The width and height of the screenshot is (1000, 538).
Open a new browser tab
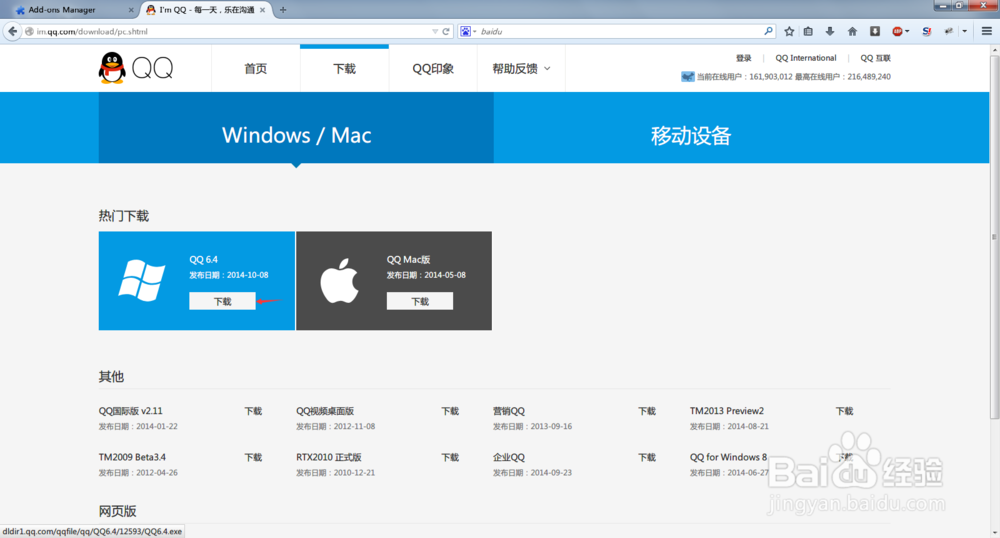tap(283, 10)
